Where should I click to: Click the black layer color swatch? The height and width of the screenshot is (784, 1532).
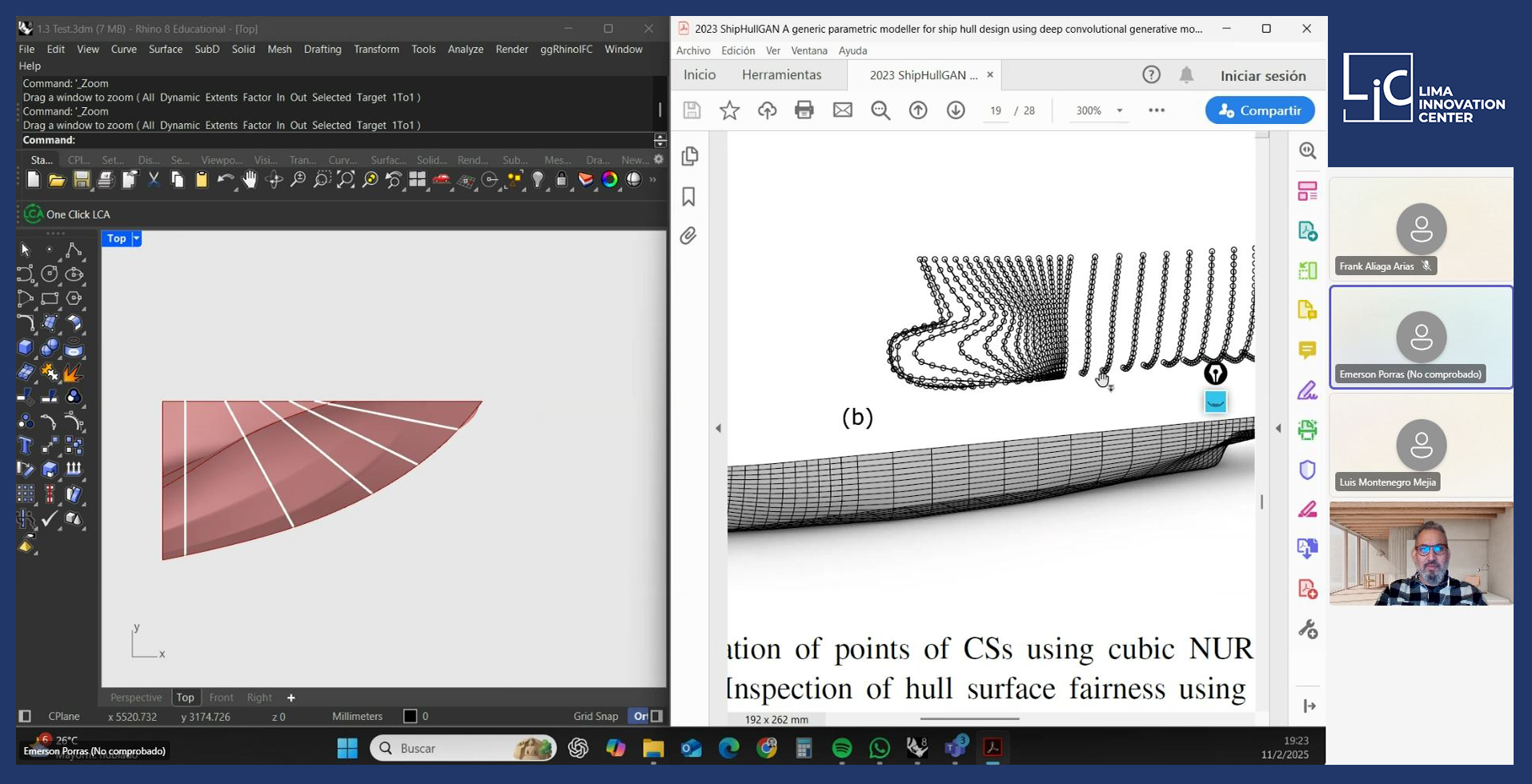tap(411, 716)
